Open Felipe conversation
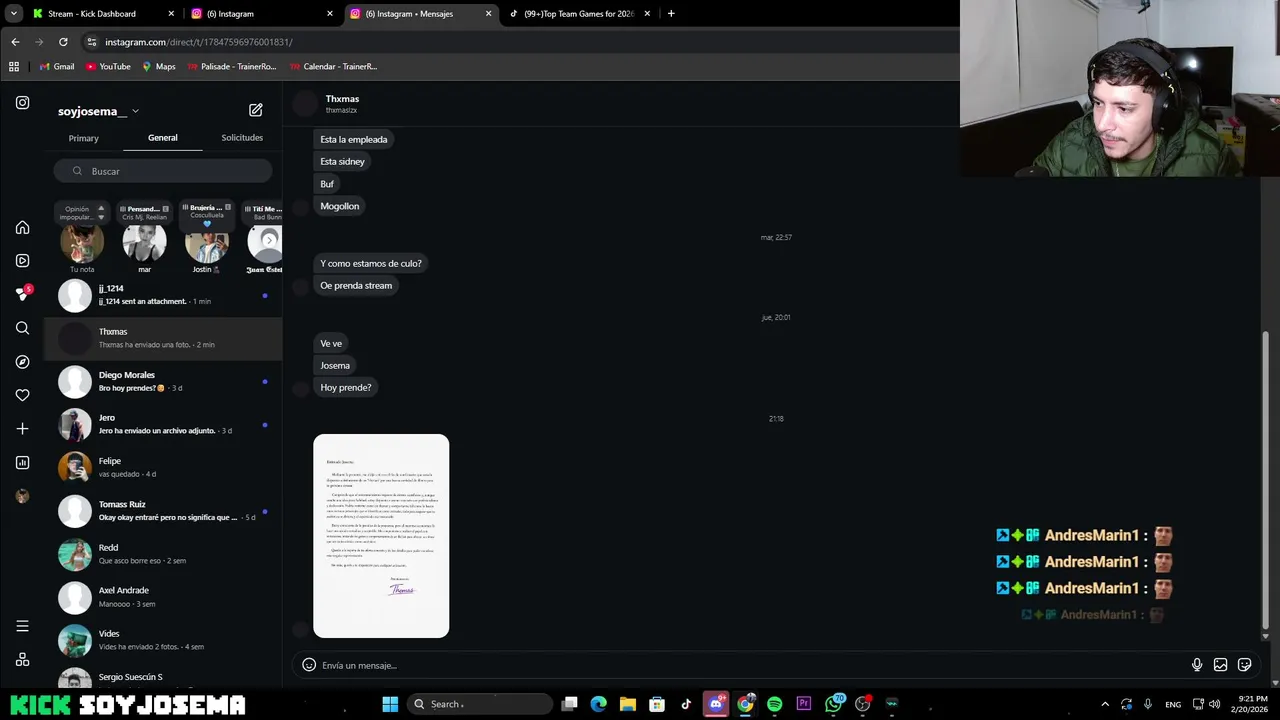Image resolution: width=1280 pixels, height=720 pixels. (164, 467)
